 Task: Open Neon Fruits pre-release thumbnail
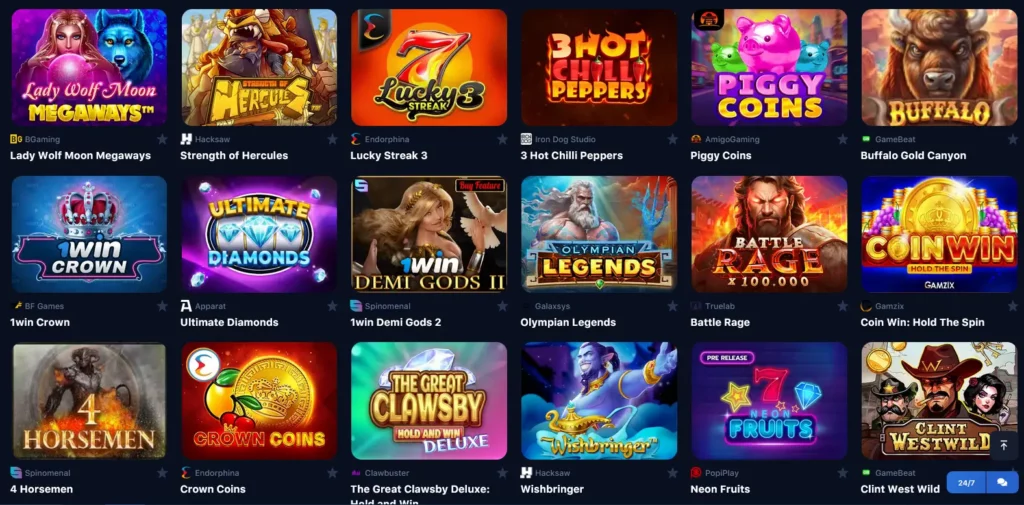[x=769, y=401]
